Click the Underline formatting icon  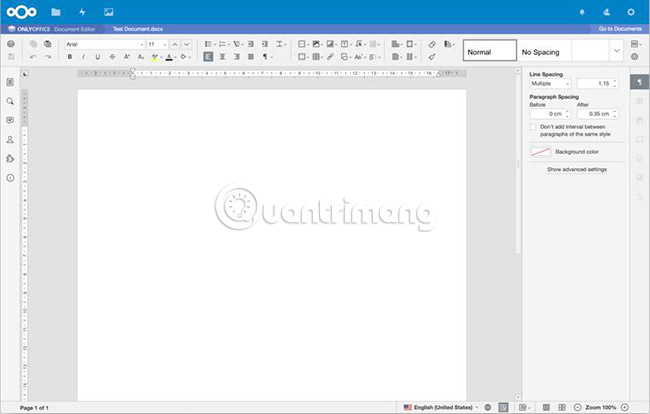coord(97,57)
